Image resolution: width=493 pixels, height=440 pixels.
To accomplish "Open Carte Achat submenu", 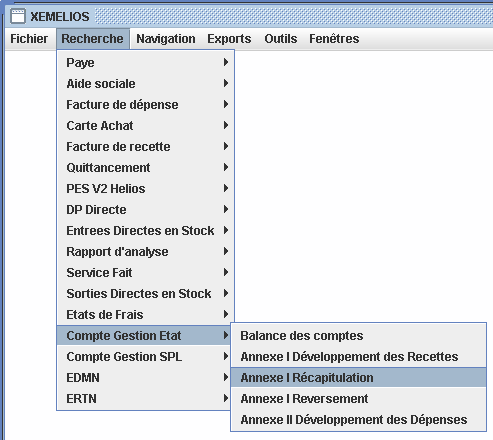I will [x=146, y=126].
